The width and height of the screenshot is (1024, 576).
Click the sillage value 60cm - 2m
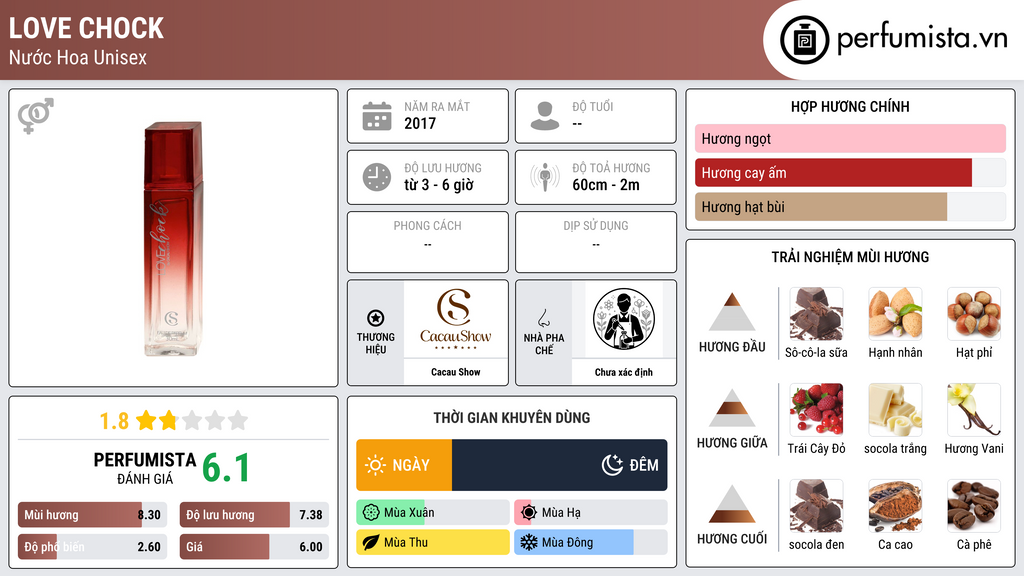pos(606,185)
